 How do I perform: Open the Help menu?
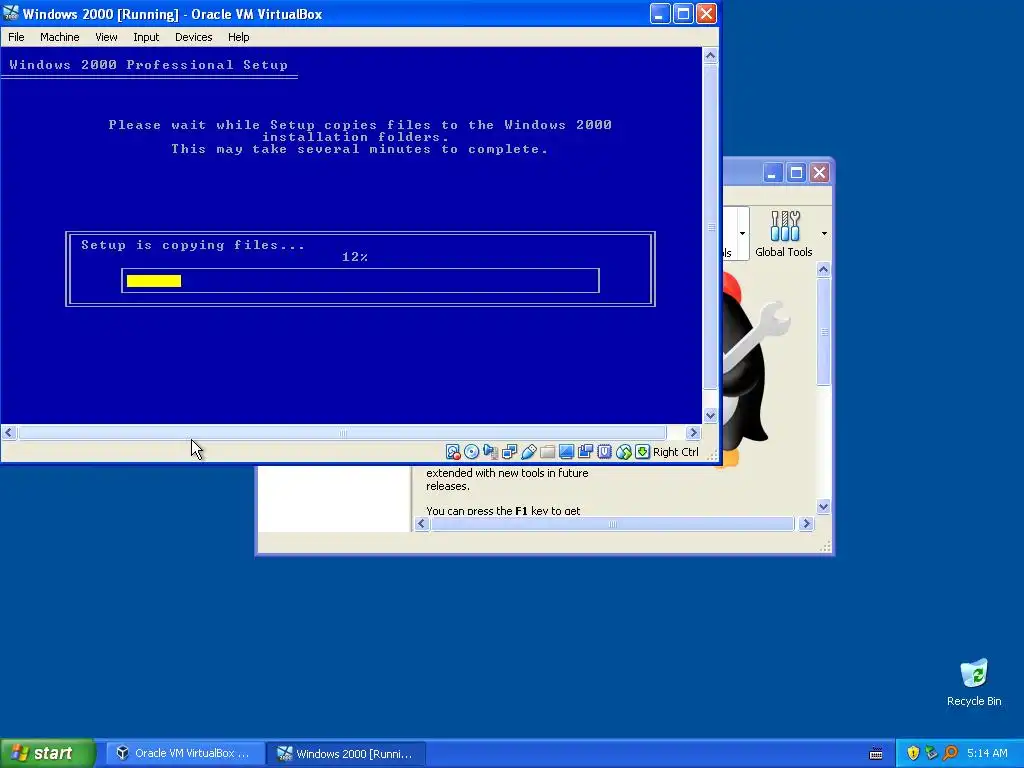click(238, 37)
